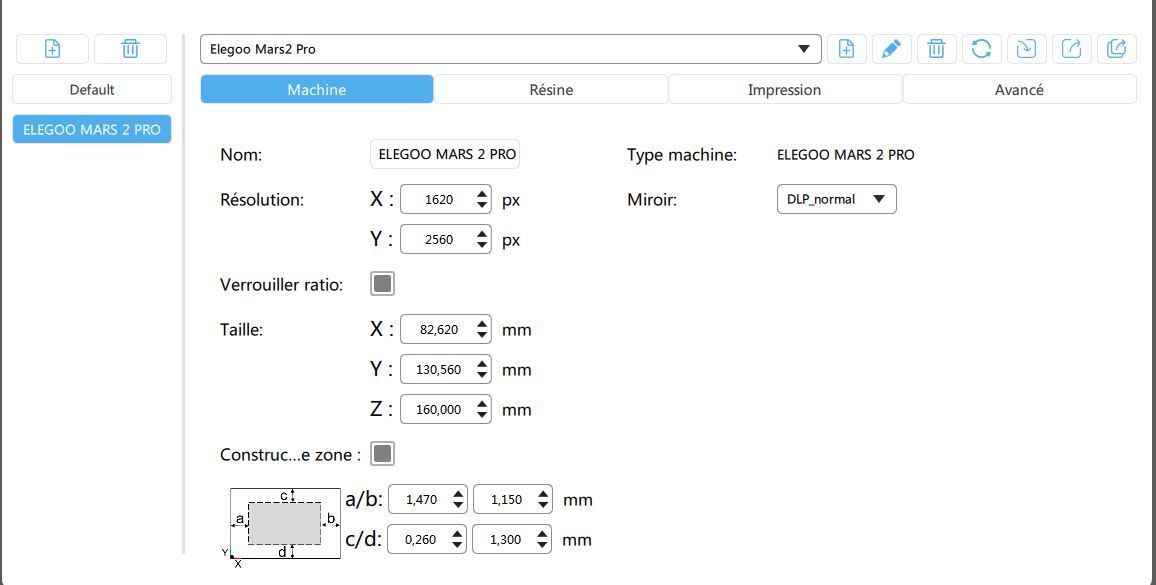The height and width of the screenshot is (585, 1156).
Task: Click the circular refresh arrows icon
Action: click(981, 49)
